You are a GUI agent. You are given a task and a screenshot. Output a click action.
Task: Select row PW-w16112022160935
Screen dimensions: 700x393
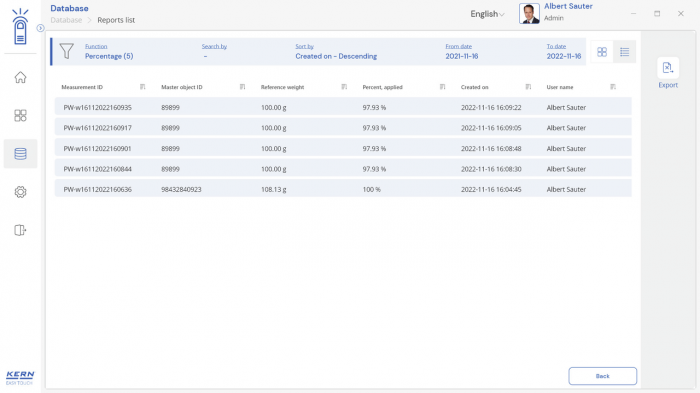click(343, 107)
